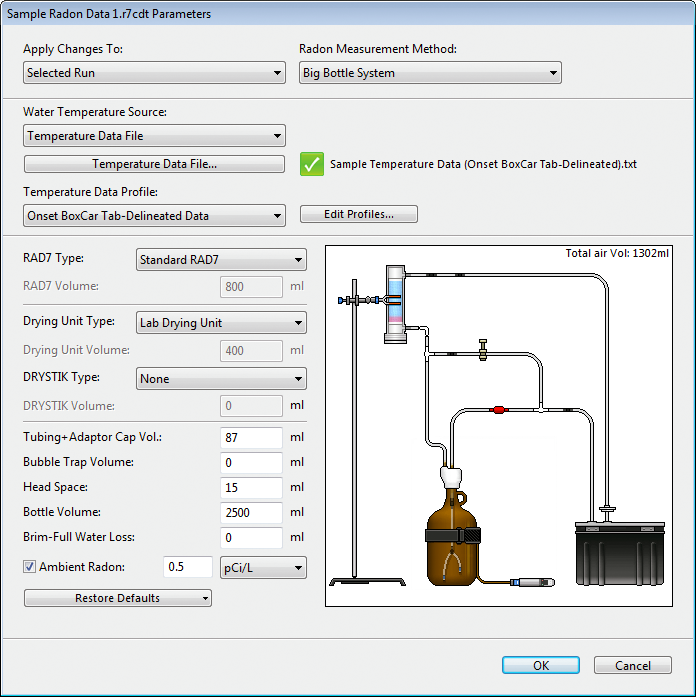Open the Restore Defaults dropdown button
The height and width of the screenshot is (697, 696).
tap(118, 598)
